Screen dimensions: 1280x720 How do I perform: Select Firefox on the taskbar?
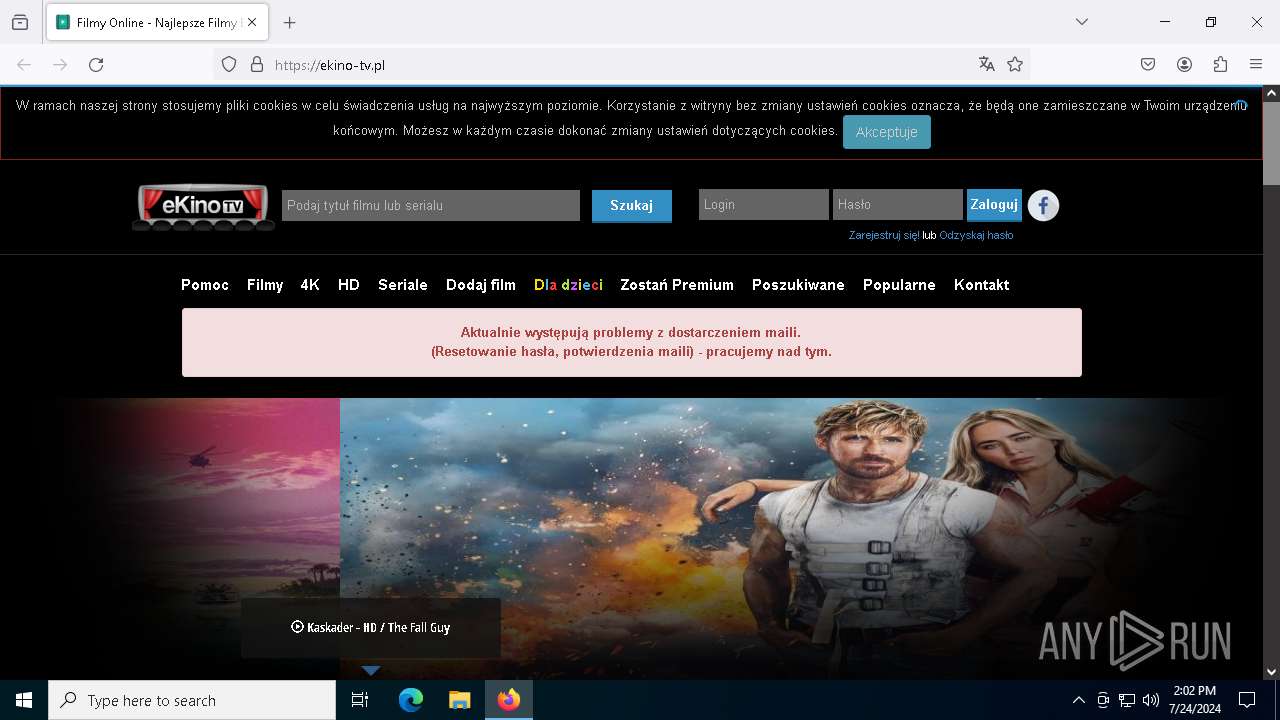click(x=509, y=700)
